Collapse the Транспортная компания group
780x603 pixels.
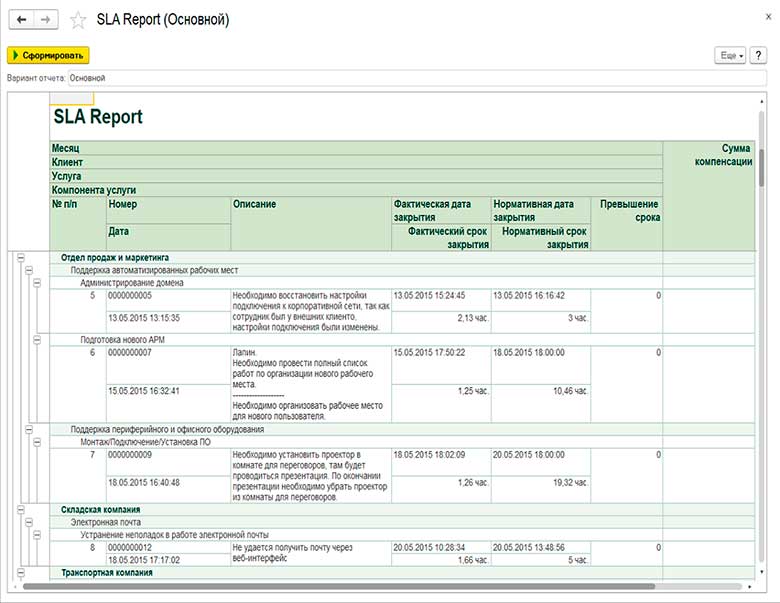(21, 573)
